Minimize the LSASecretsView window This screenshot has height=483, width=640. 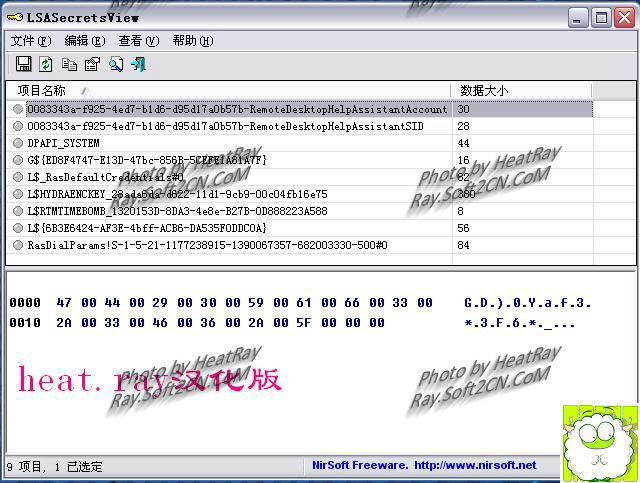[578, 18]
